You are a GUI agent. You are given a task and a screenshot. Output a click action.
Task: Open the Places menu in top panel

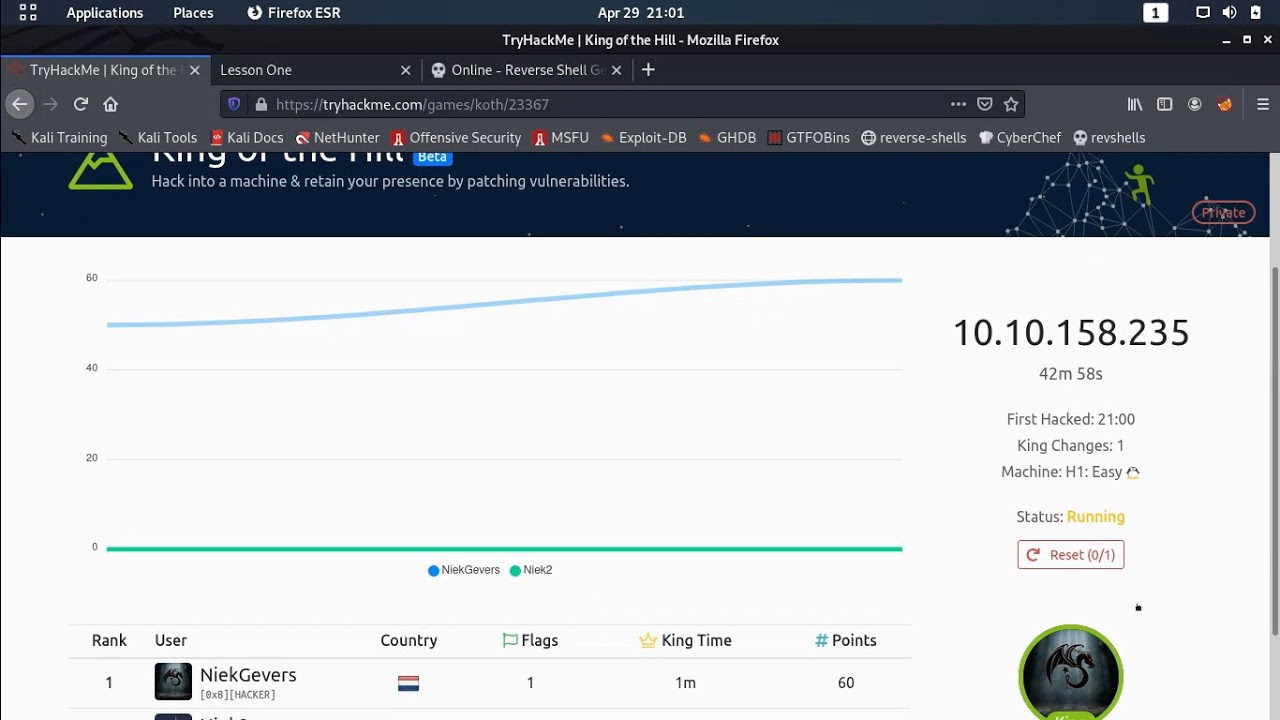(x=193, y=13)
